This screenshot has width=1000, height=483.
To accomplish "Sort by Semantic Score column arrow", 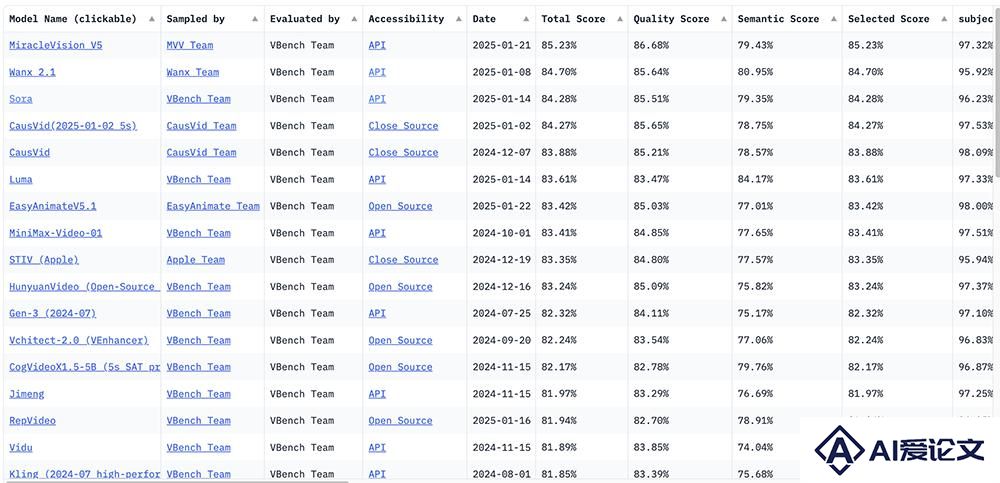I will pyautogui.click(x=834, y=19).
